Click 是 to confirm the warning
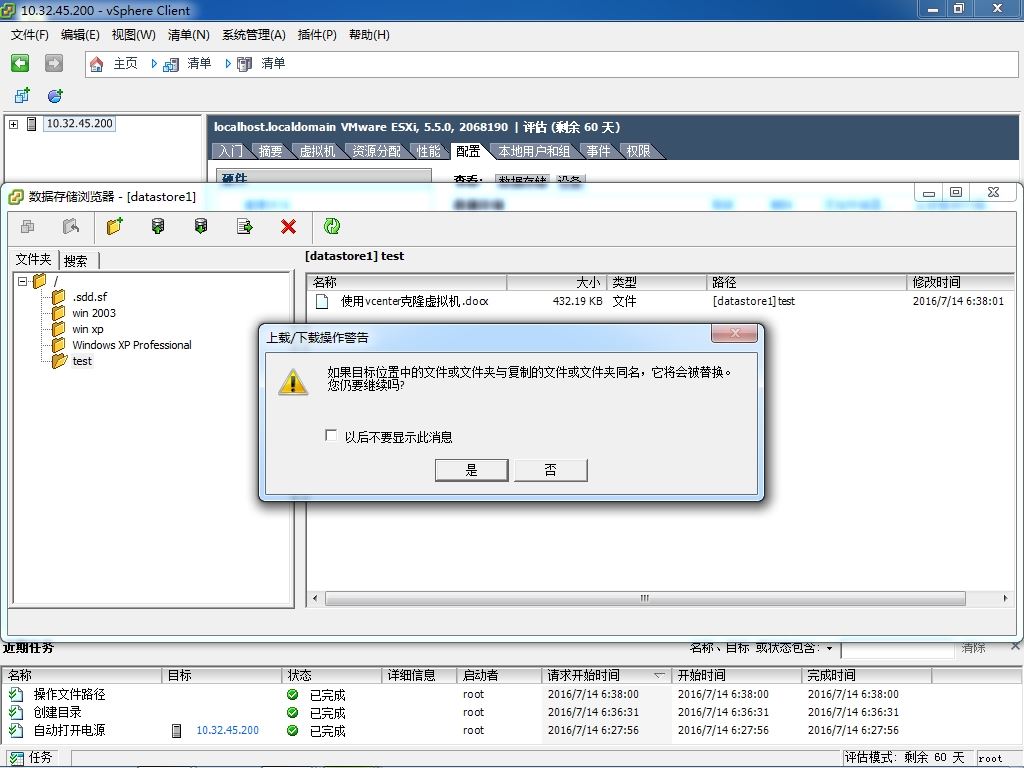Viewport: 1024px width, 768px height. tap(472, 470)
